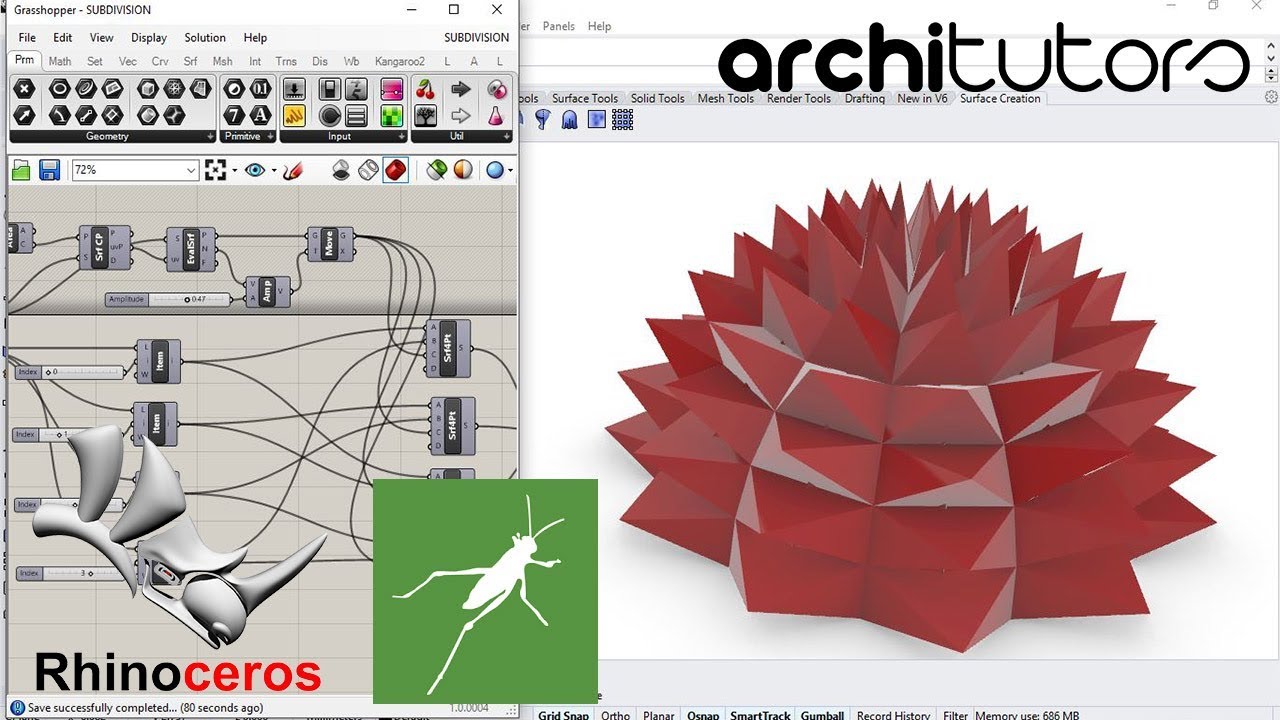Open the Grasshopper file icon
Image resolution: width=1280 pixels, height=720 pixels.
pos(22,171)
